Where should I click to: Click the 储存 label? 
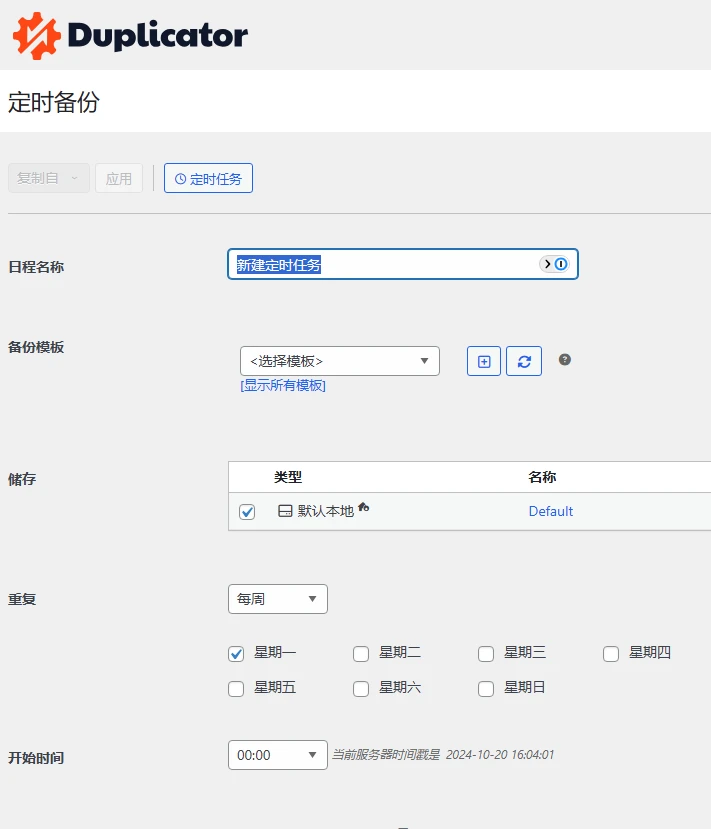[x=22, y=479]
